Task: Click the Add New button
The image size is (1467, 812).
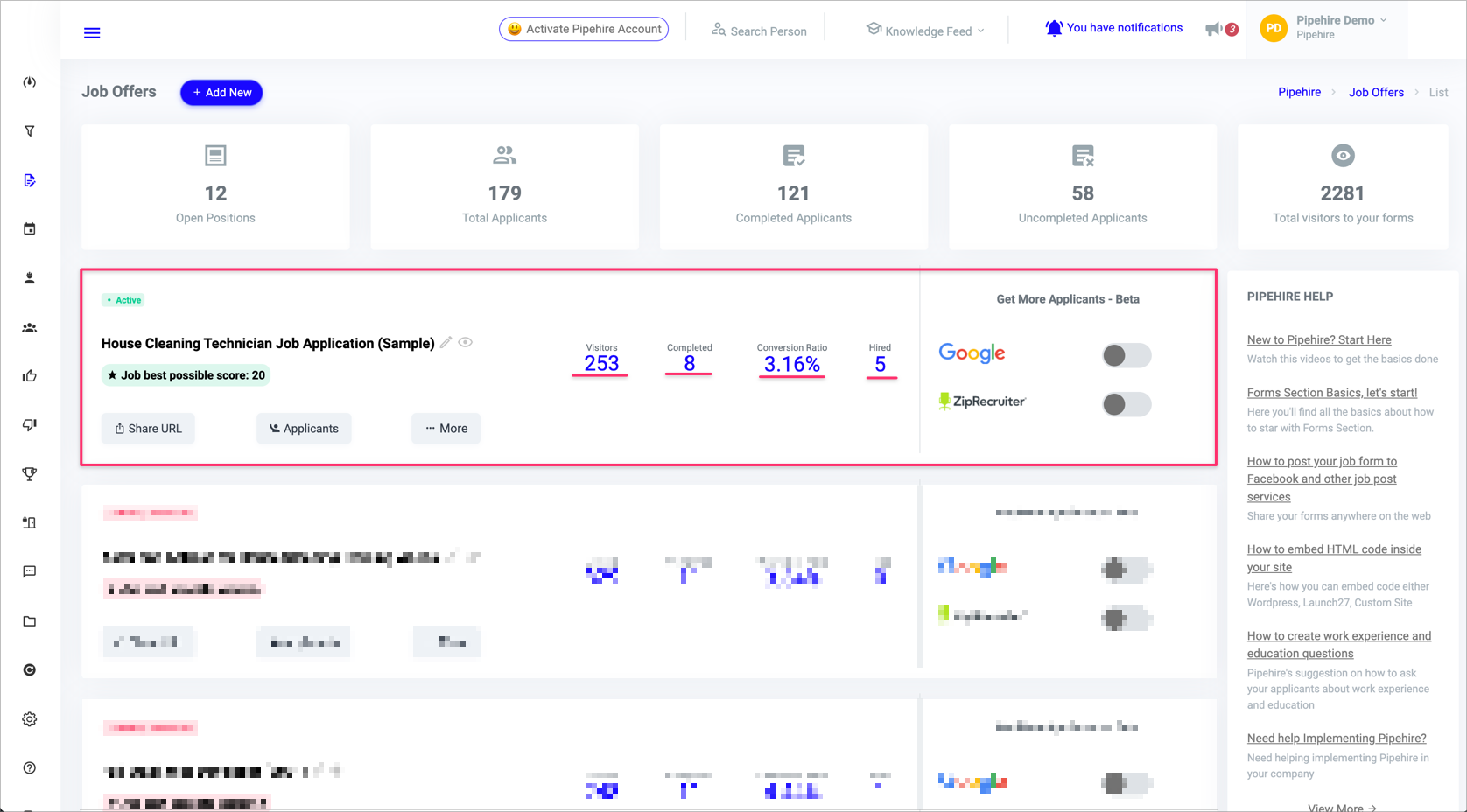Action: click(221, 92)
